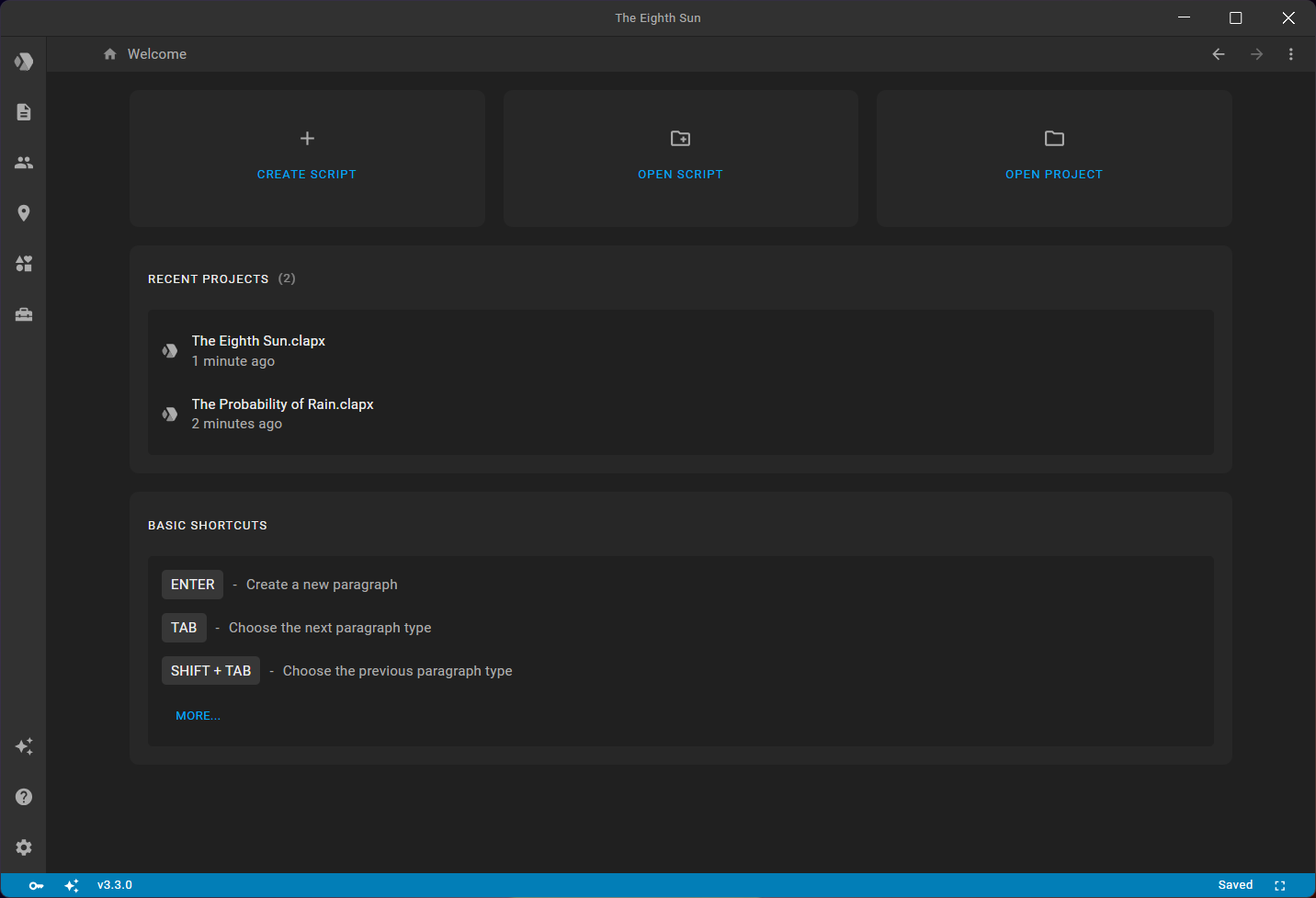
Task: Click the '1 minute ago' timestamp
Action: [233, 361]
